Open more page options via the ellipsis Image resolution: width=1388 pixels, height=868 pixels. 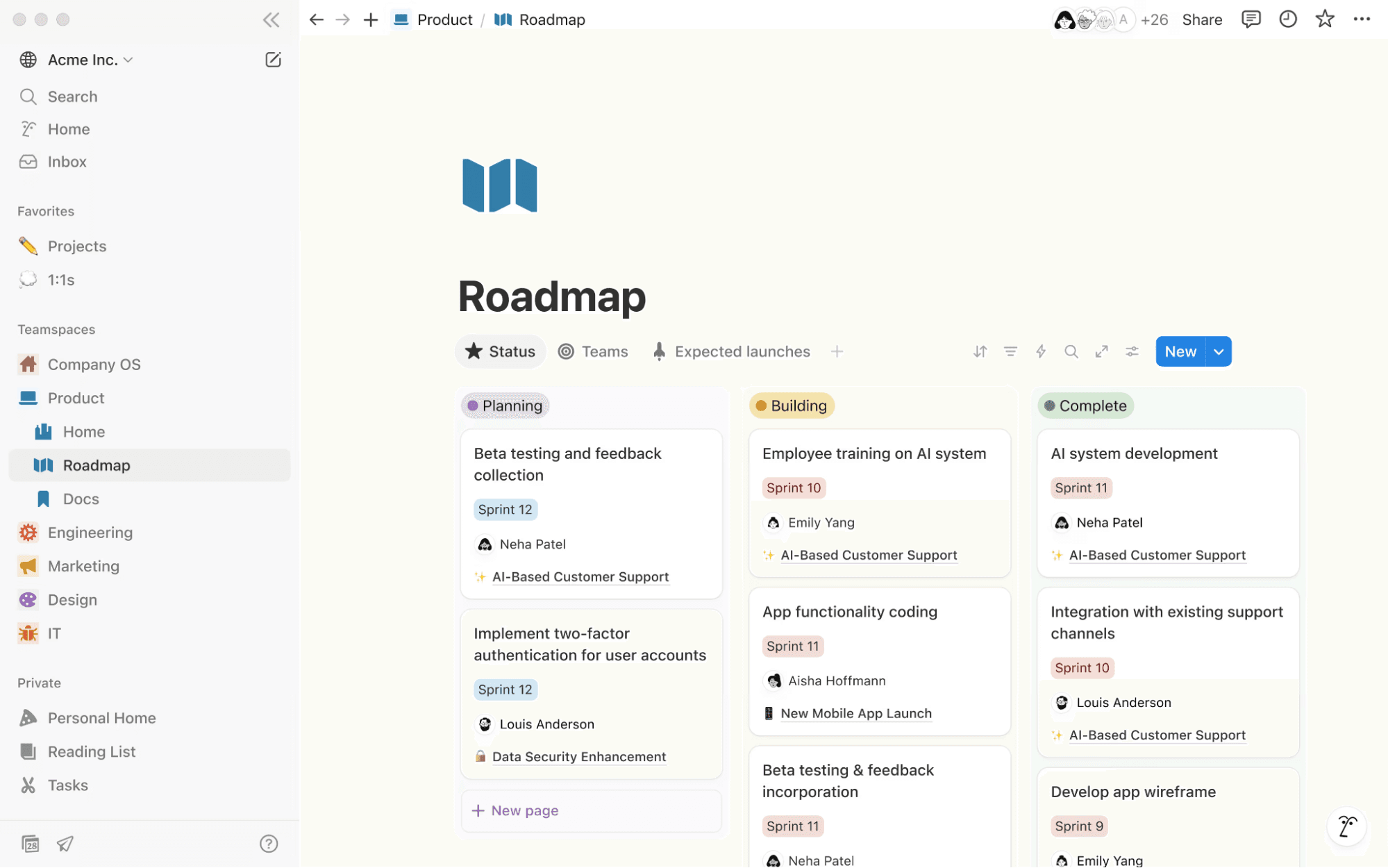tap(1362, 19)
